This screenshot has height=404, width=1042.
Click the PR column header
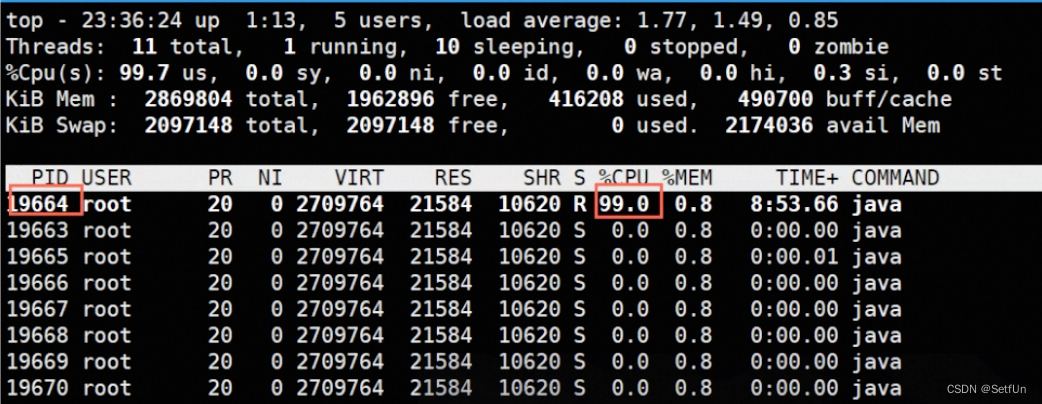(x=220, y=177)
